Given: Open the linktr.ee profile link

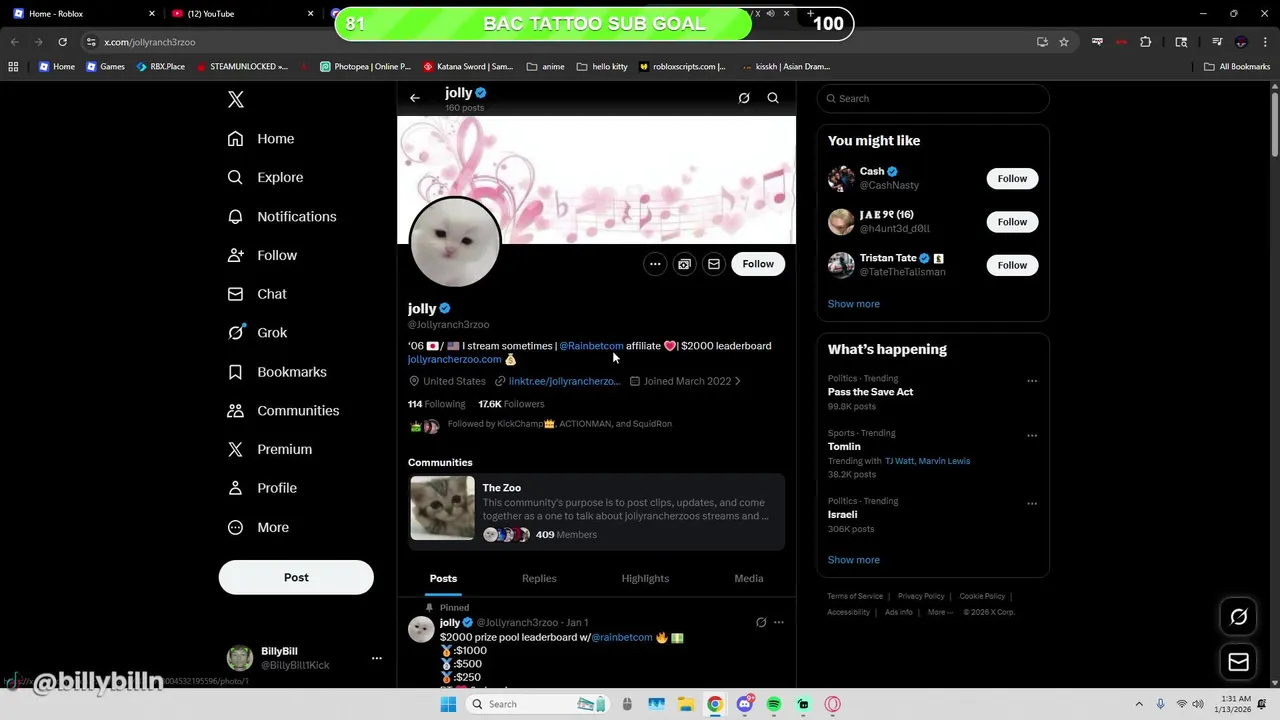Looking at the screenshot, I should click(x=564, y=381).
